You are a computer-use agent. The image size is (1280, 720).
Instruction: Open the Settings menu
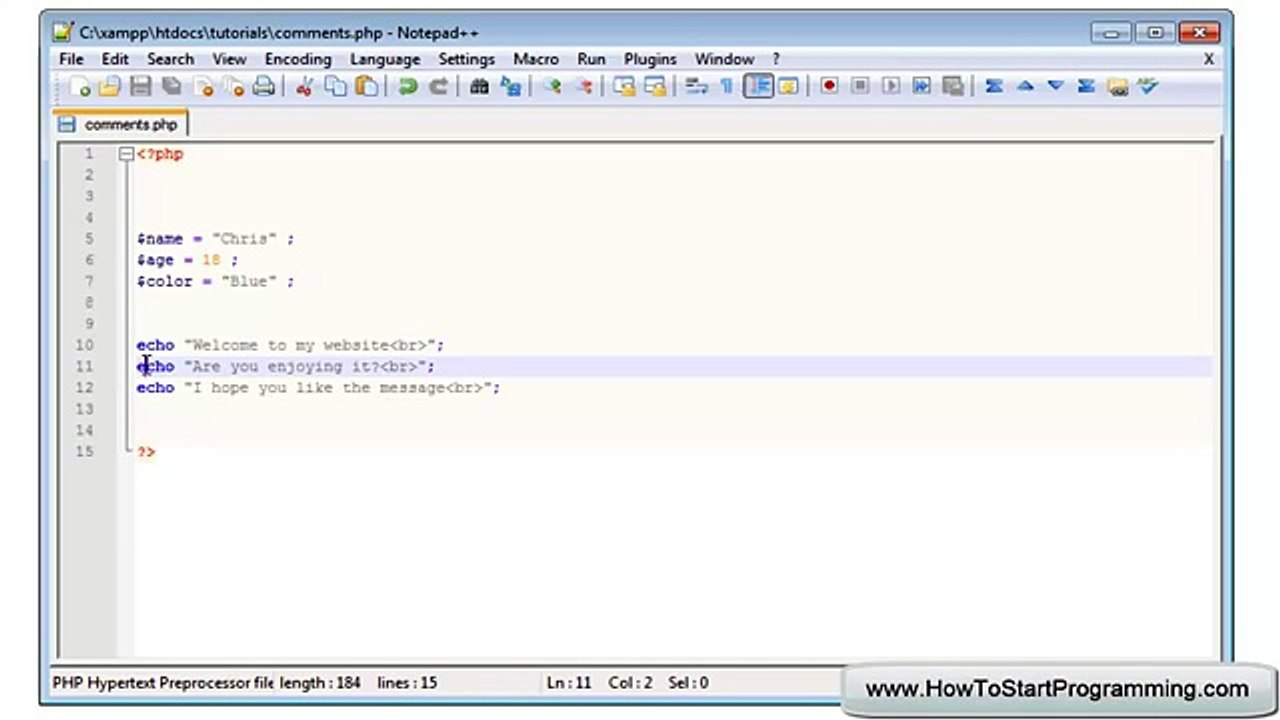pos(466,59)
